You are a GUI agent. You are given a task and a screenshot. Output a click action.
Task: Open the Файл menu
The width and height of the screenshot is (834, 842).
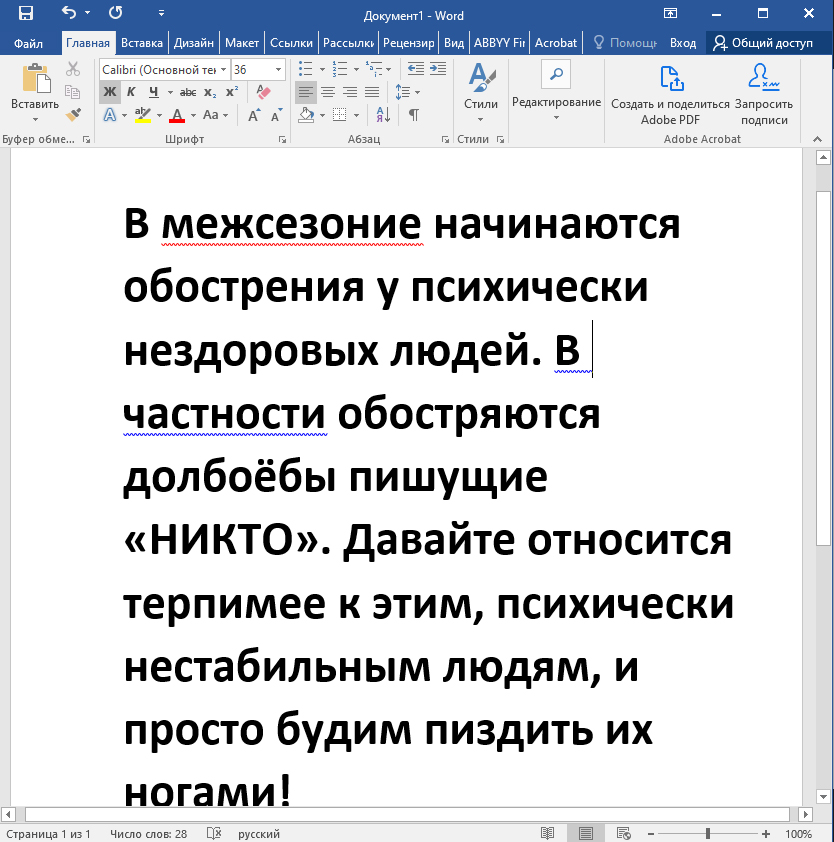[28, 43]
